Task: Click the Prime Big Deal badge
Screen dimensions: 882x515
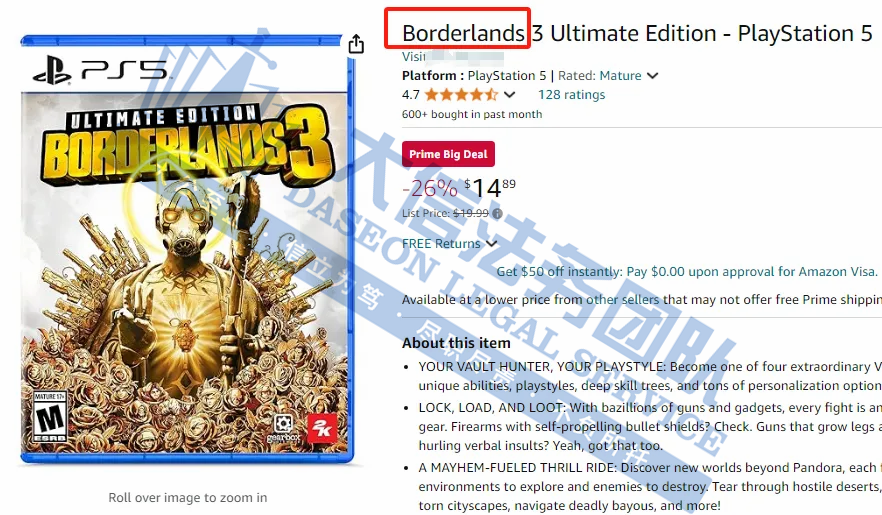Action: [x=448, y=154]
